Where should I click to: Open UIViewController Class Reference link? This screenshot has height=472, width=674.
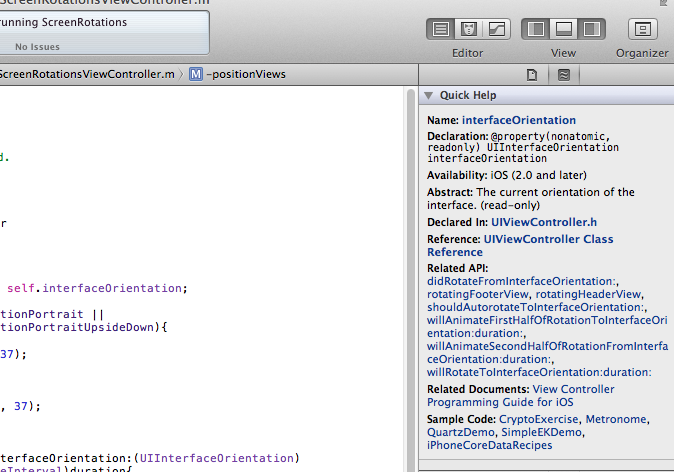tap(520, 245)
